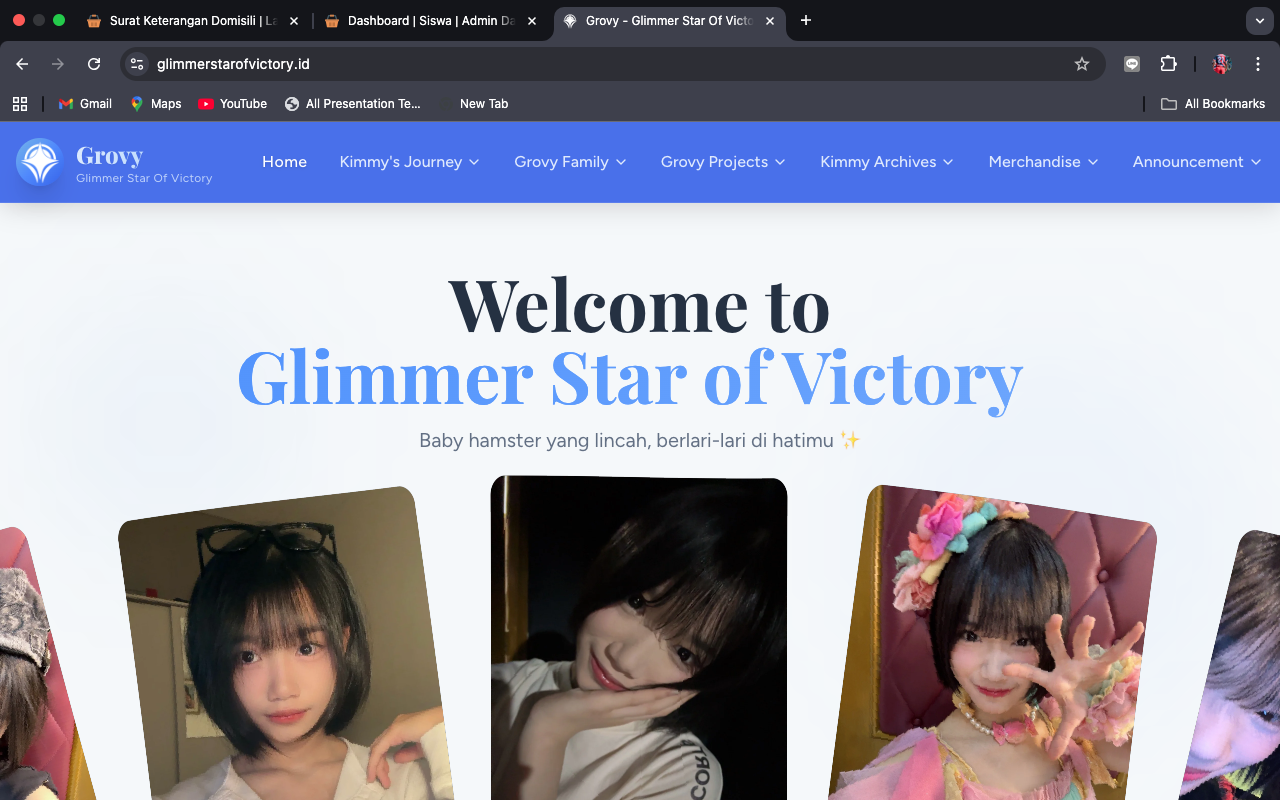1280x800 pixels.
Task: Close the Surat Keterangan Domisili tab
Action: click(x=294, y=21)
